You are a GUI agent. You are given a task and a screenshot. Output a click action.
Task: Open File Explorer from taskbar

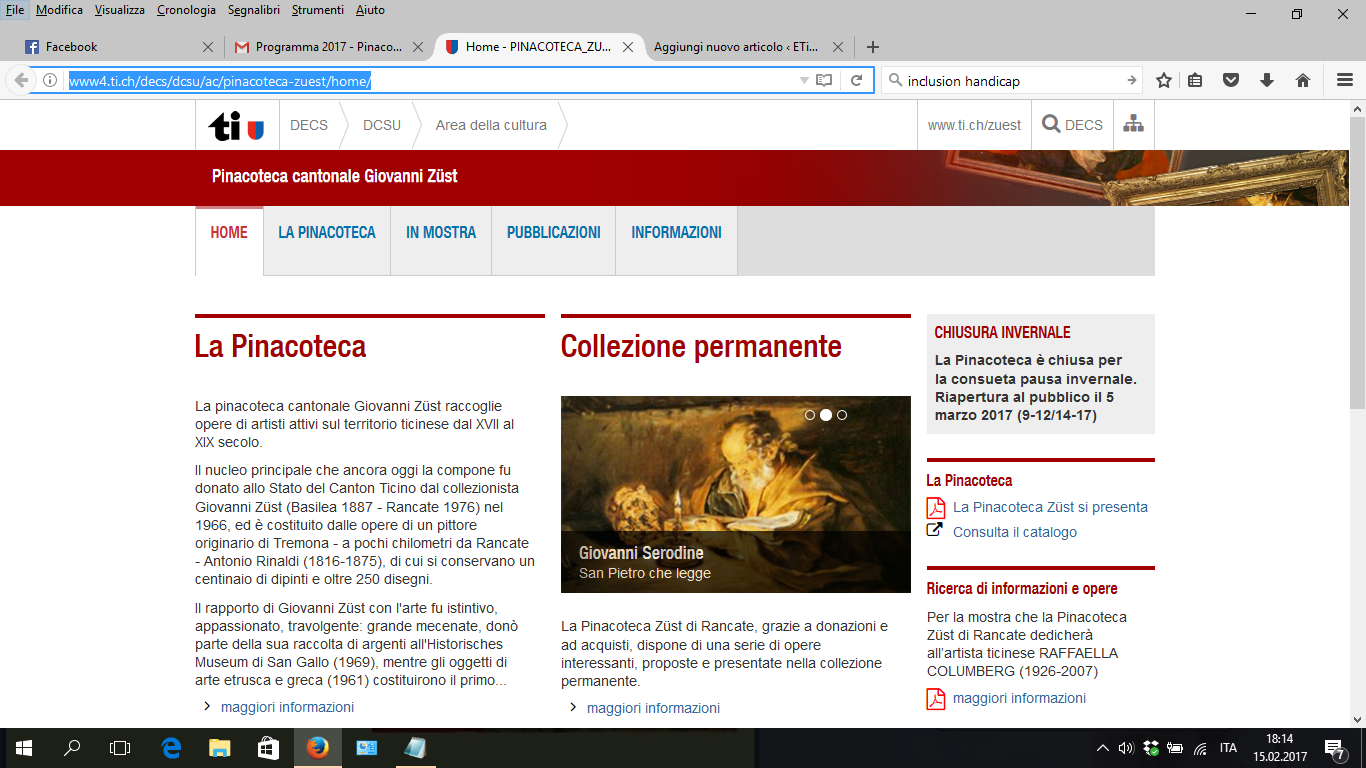[x=219, y=748]
